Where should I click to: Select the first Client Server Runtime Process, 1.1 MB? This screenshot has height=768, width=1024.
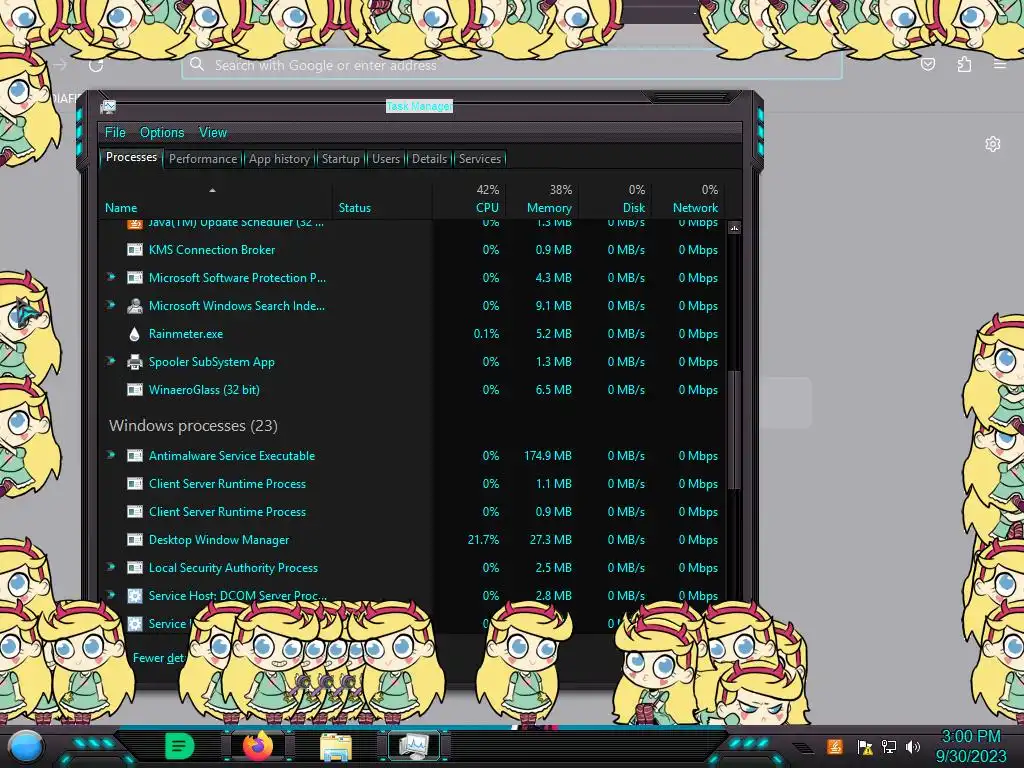(413, 484)
